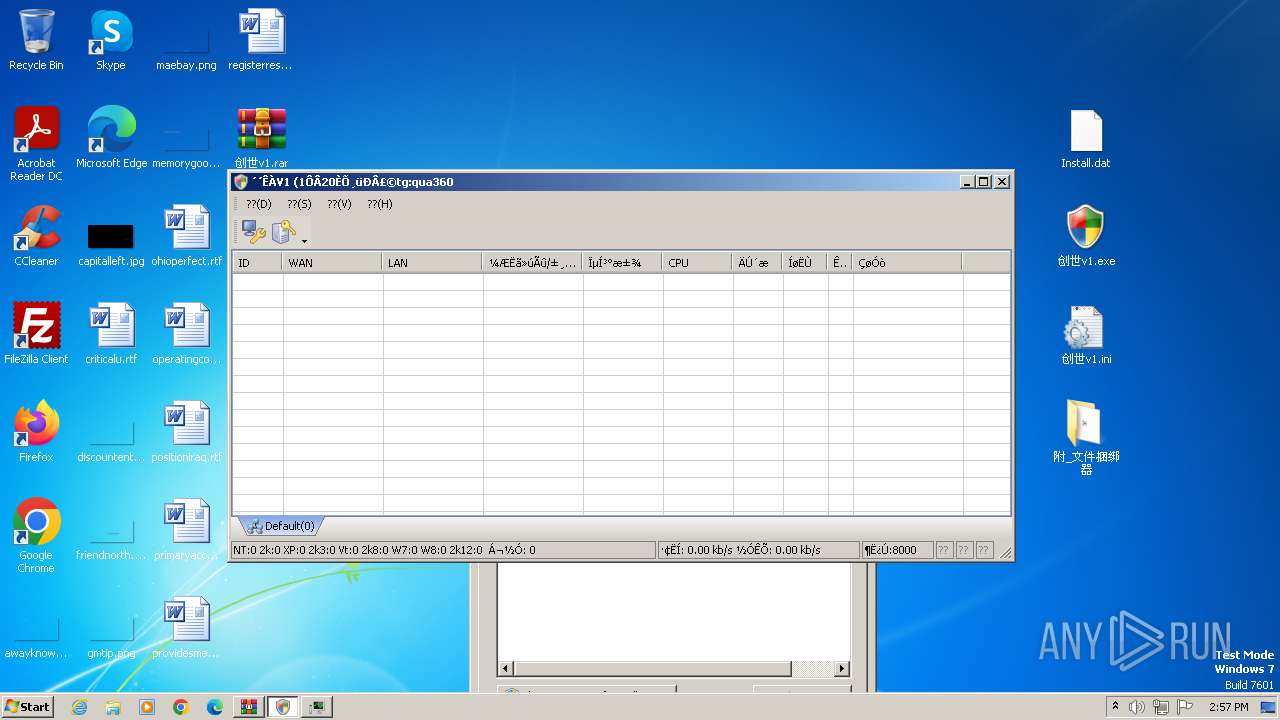
Task: Click the volume speaker tray icon
Action: 1137,707
